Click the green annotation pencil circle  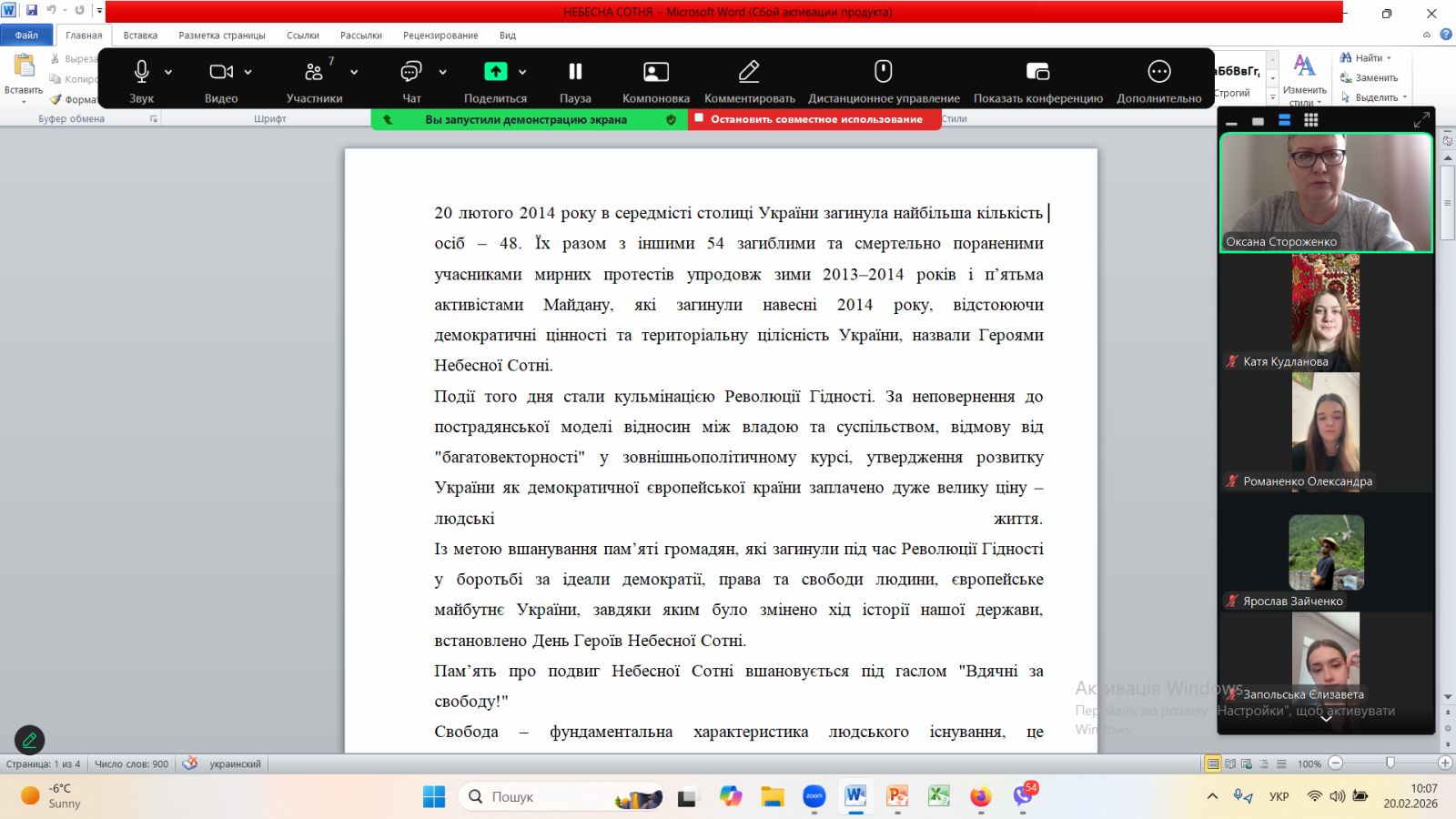point(29,741)
